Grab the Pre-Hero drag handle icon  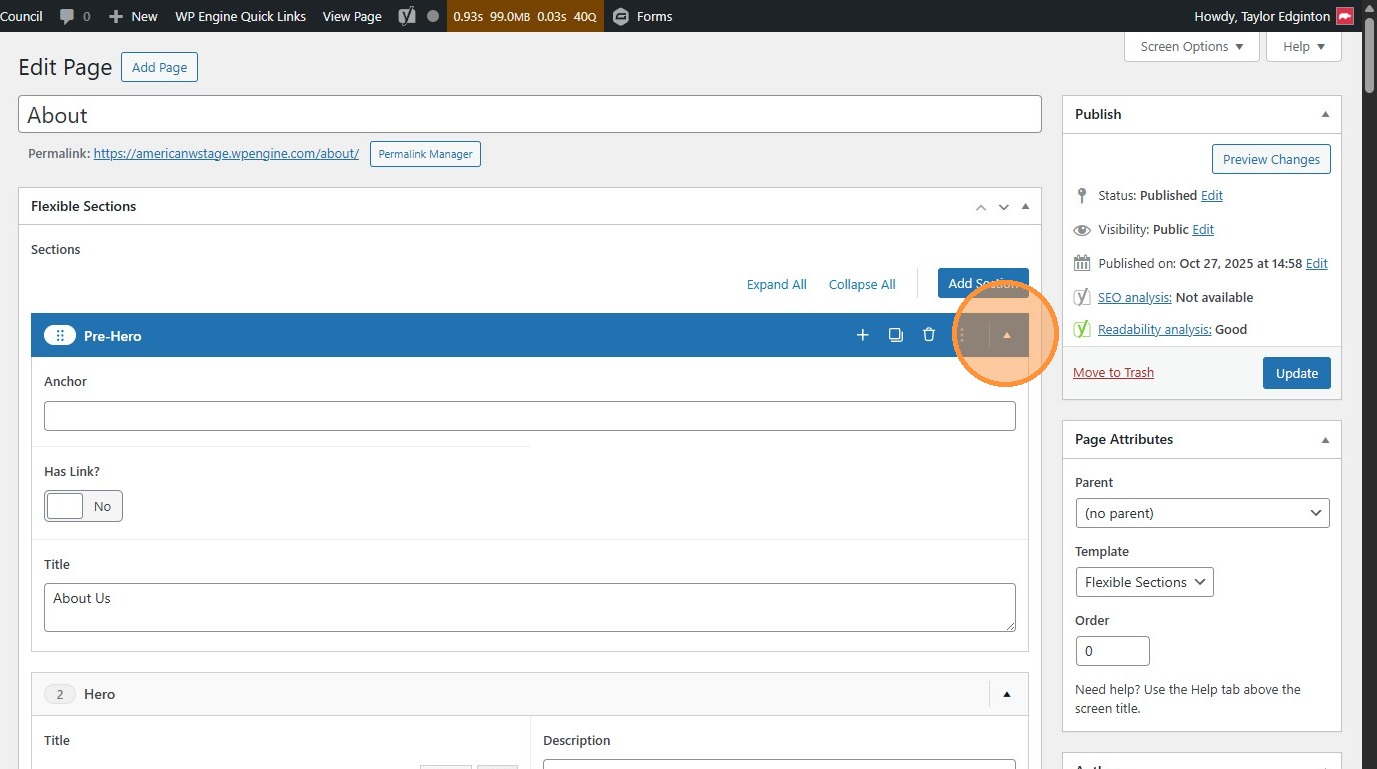(60, 336)
